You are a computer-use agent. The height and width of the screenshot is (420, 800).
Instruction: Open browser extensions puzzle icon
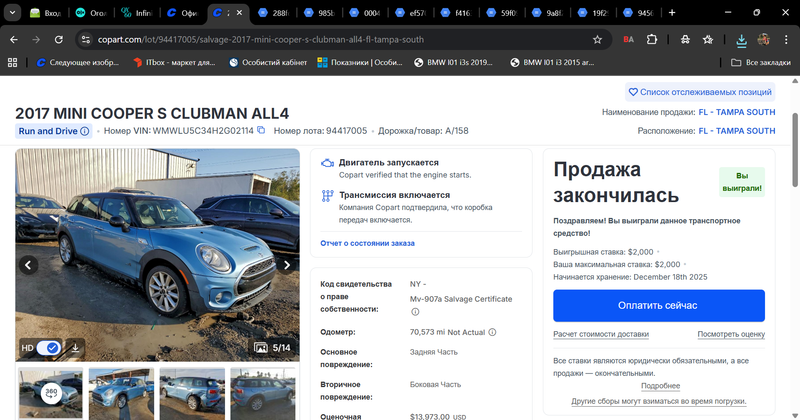pos(652,40)
